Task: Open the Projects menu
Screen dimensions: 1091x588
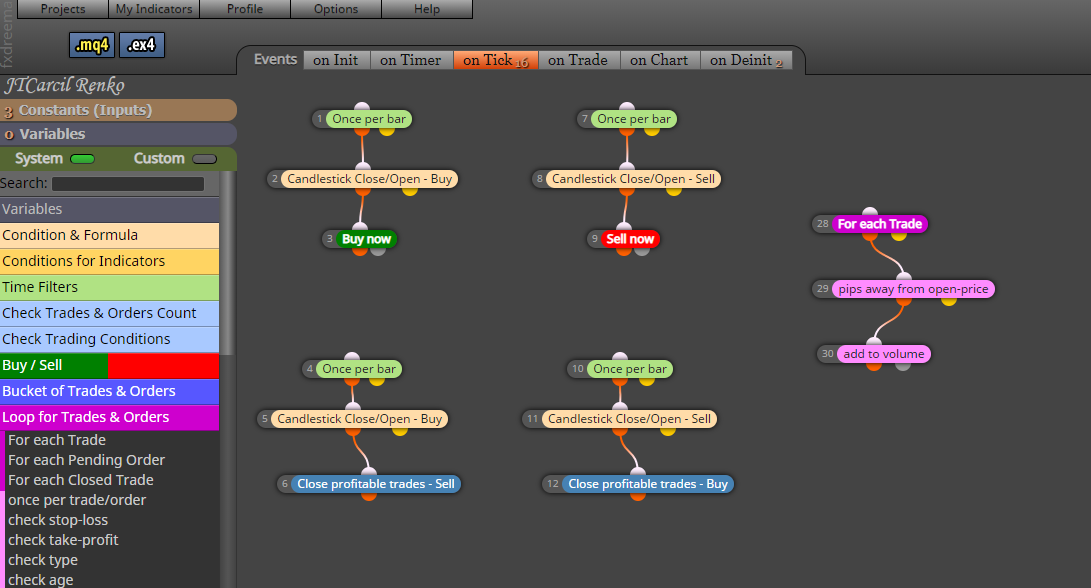Action: 63,9
